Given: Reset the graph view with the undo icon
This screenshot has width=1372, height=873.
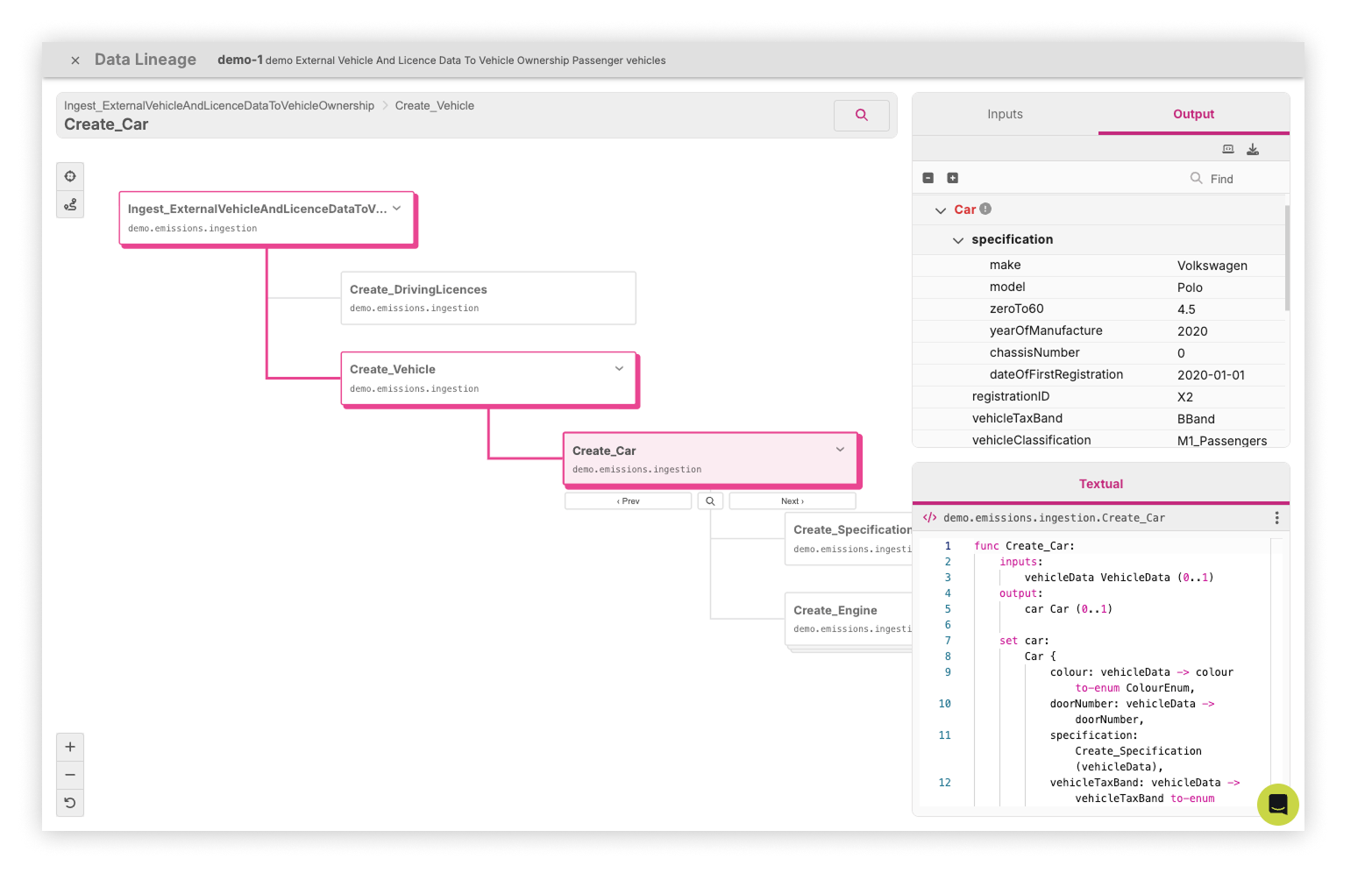Looking at the screenshot, I should 70,802.
